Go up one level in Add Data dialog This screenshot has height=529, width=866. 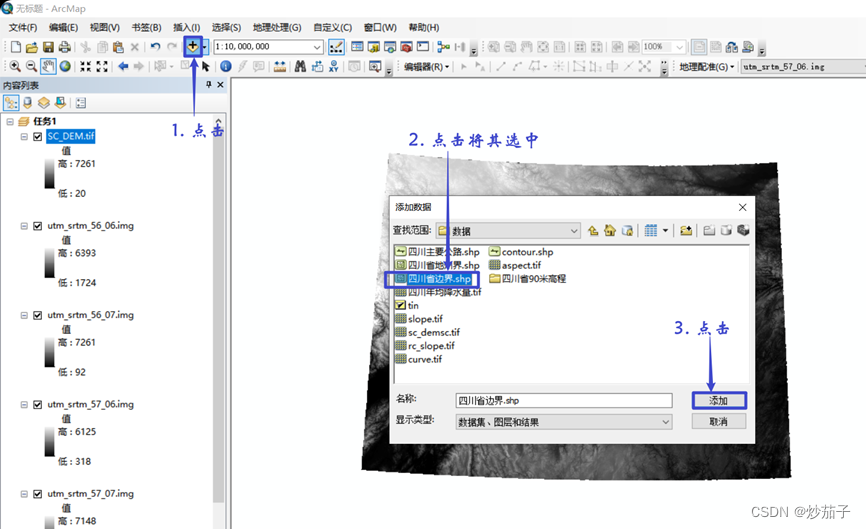click(x=593, y=231)
